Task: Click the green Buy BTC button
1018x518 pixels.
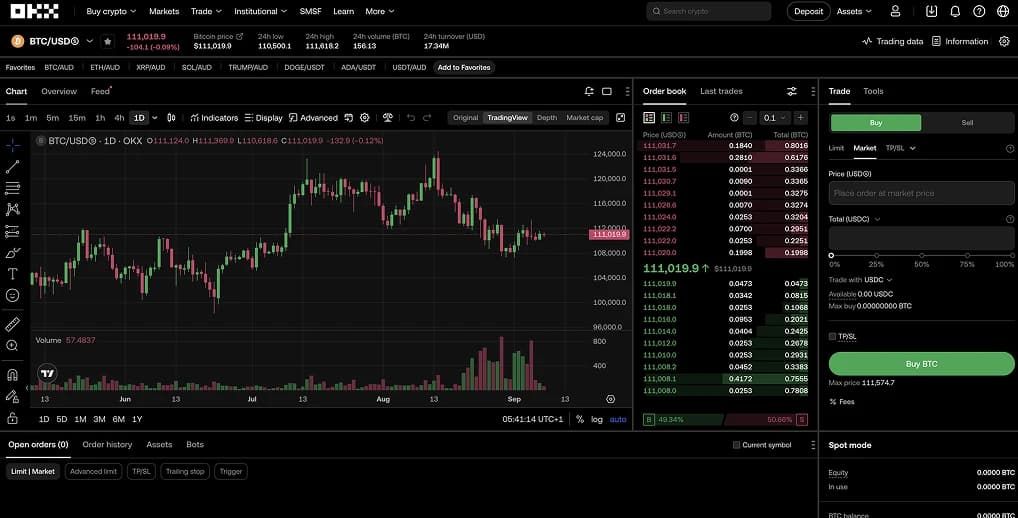Action: 921,364
